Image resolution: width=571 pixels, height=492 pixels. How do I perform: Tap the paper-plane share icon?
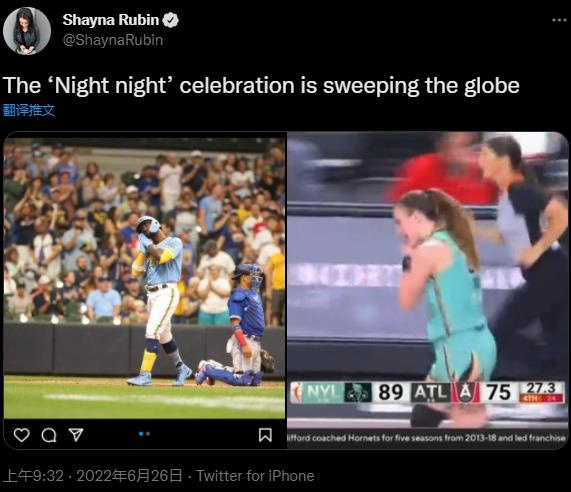point(76,435)
